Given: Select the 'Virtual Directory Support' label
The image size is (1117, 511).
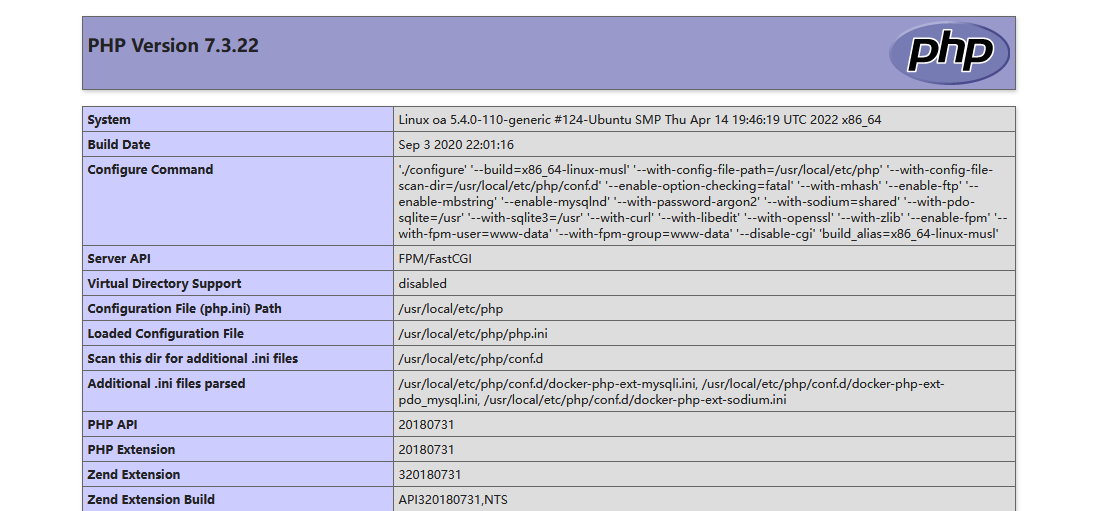Looking at the screenshot, I should point(165,284).
